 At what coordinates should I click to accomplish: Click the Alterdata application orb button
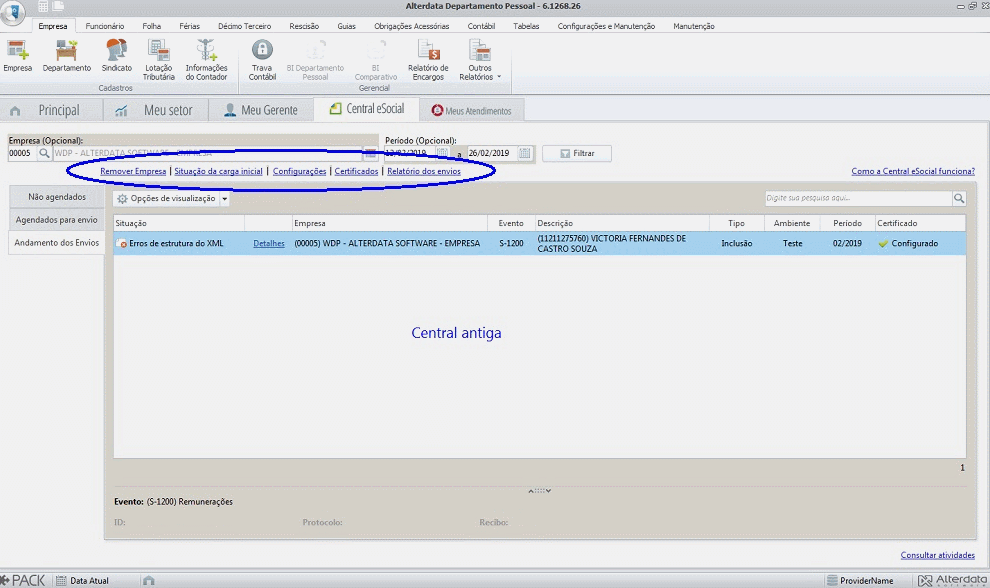pyautogui.click(x=13, y=13)
